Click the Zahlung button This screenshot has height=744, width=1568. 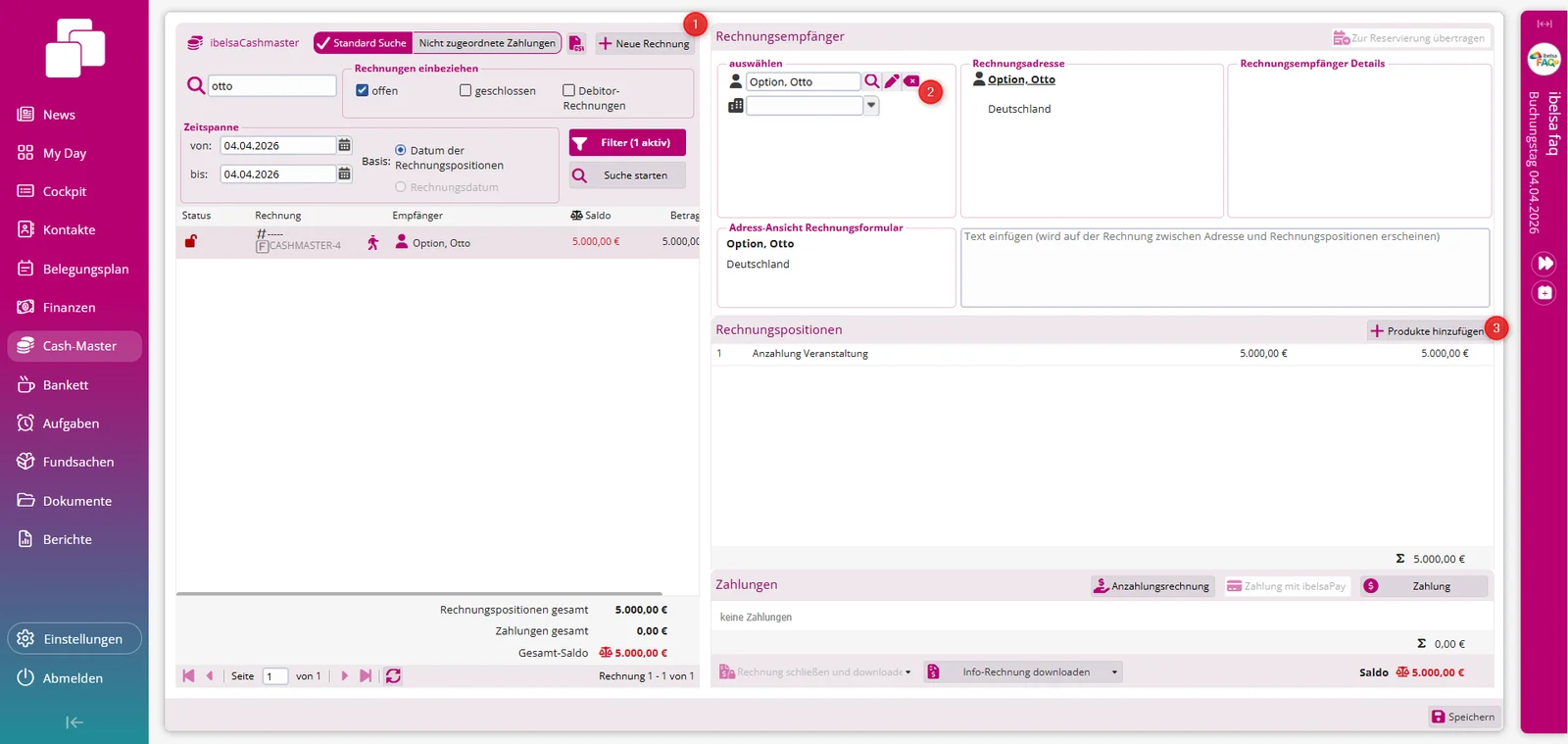[1424, 586]
